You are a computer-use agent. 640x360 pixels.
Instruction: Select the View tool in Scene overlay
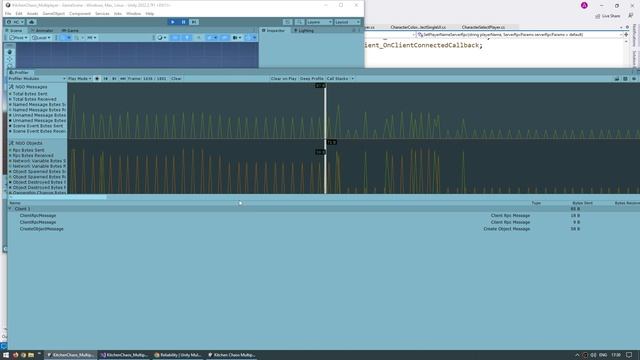(x=10, y=52)
